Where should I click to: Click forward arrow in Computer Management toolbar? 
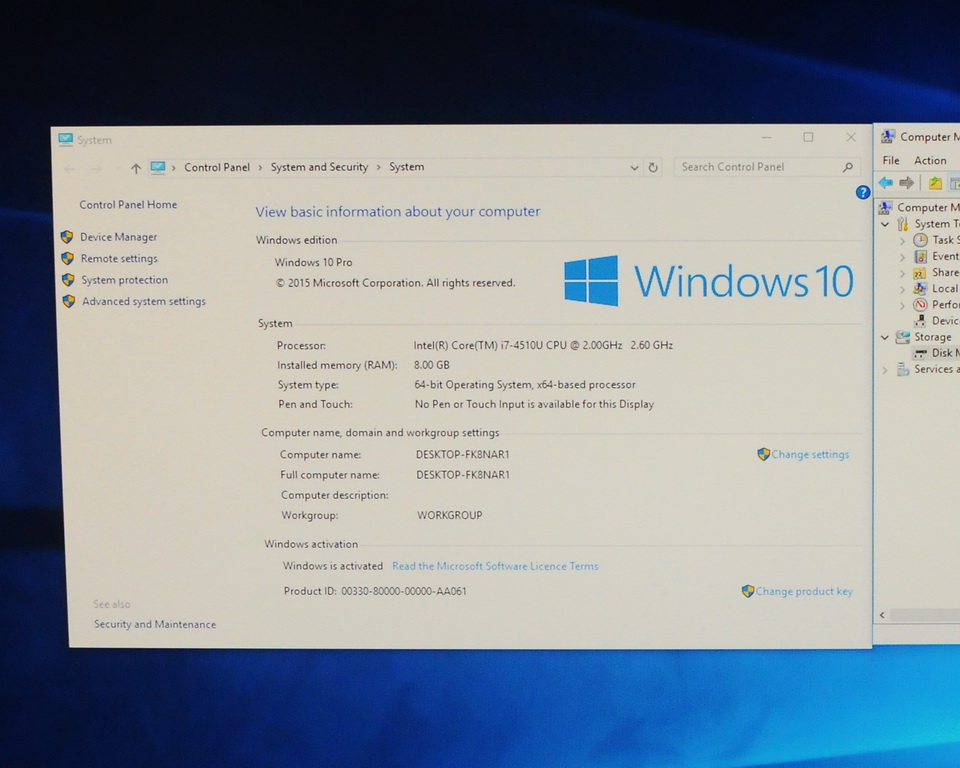[907, 183]
